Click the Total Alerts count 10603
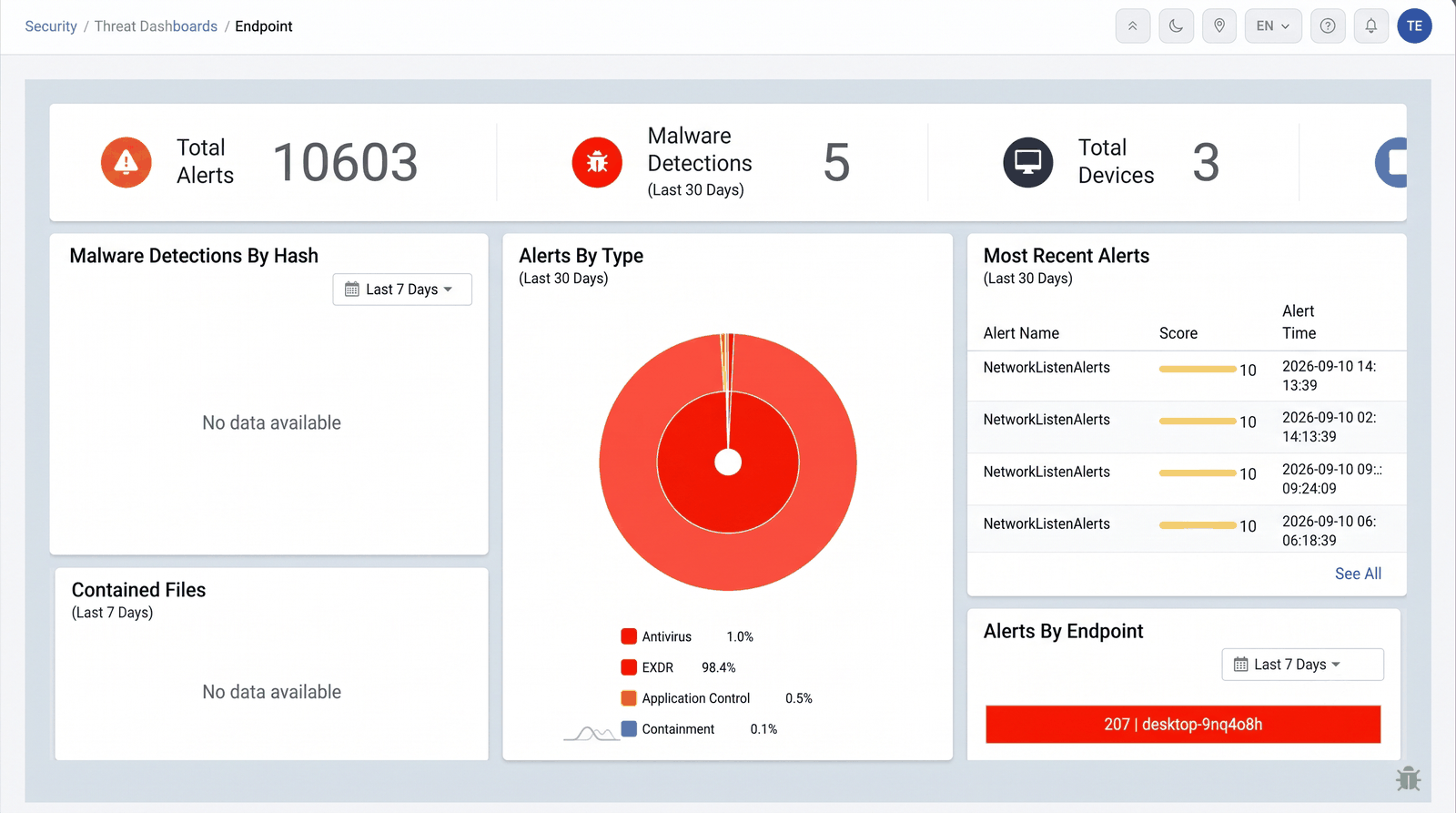This screenshot has height=813, width=1456. click(x=346, y=163)
